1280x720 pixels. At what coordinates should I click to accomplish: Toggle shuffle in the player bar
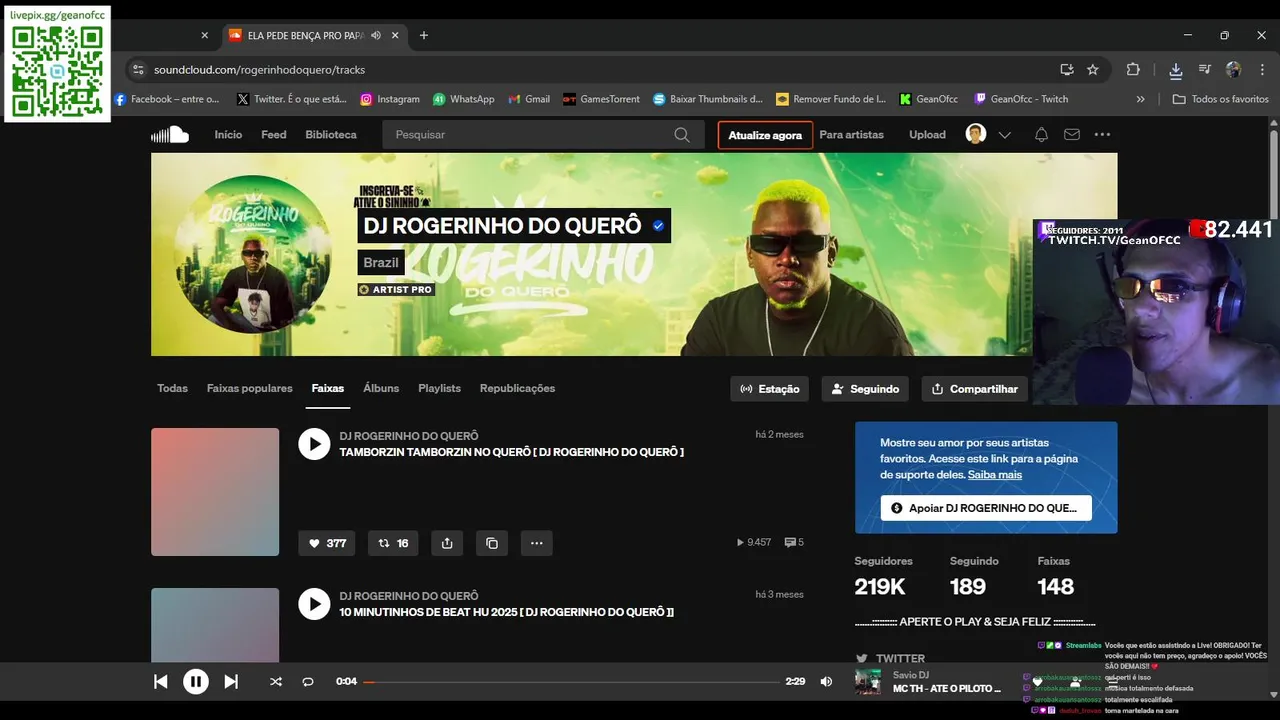(x=276, y=682)
